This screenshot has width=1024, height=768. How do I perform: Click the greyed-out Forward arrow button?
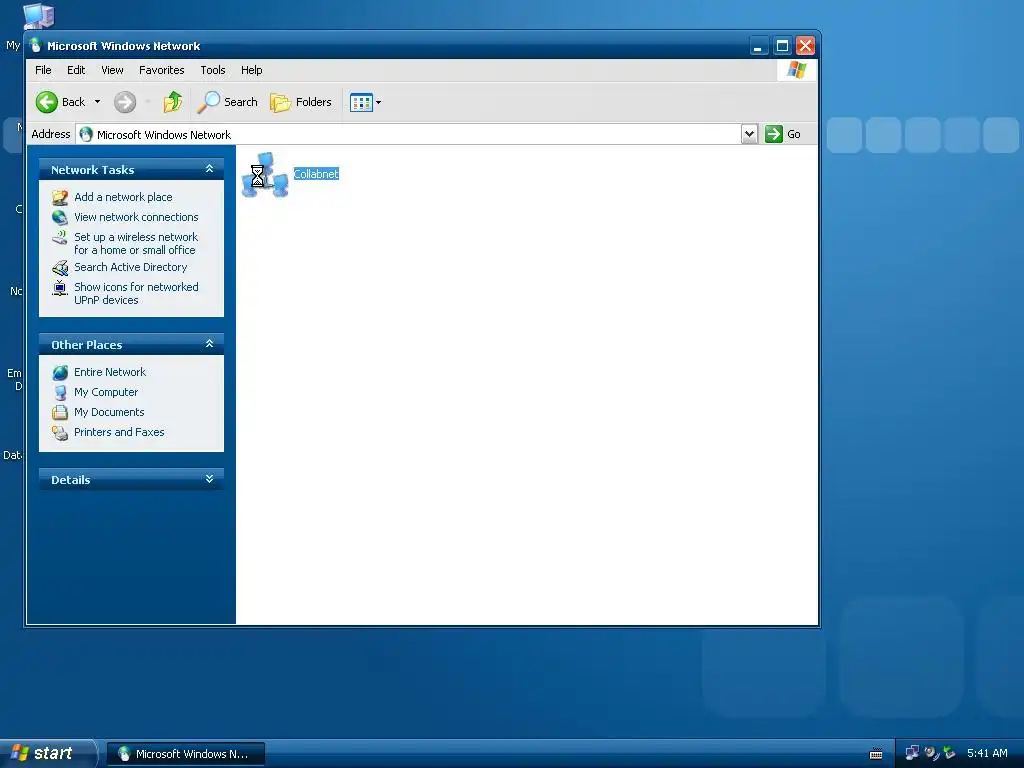(125, 102)
